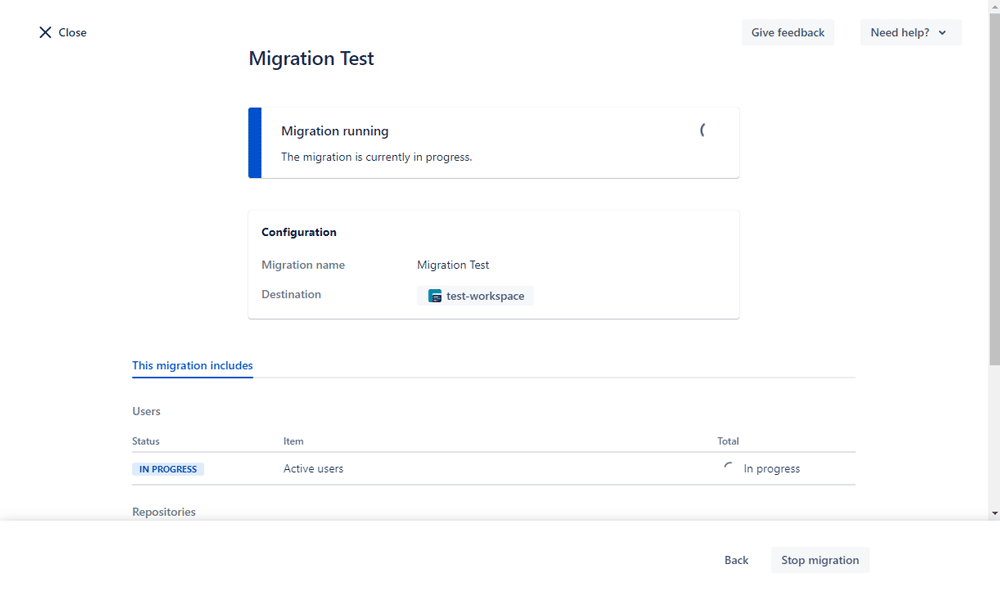Screen dimensions: 1000x598
Task: Click the Give feedback button
Action: (x=788, y=33)
